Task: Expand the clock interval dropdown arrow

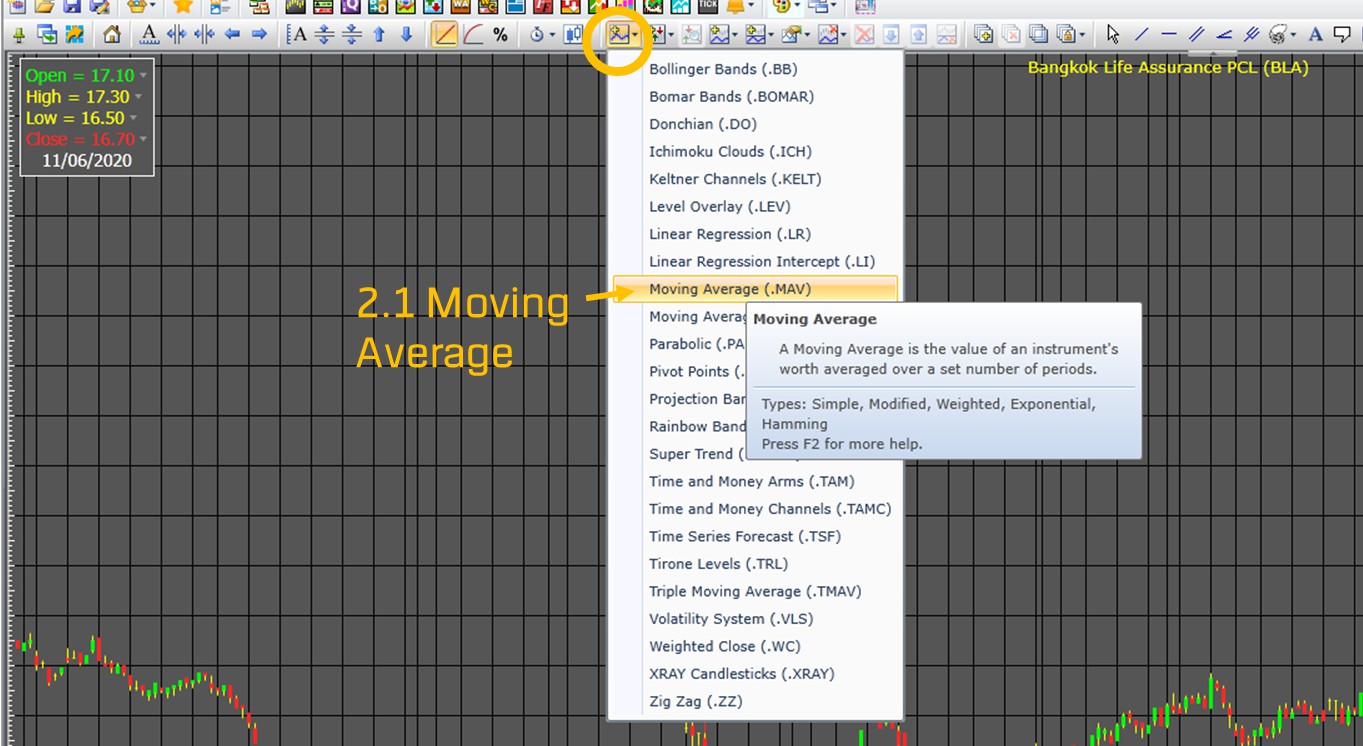Action: (x=552, y=36)
